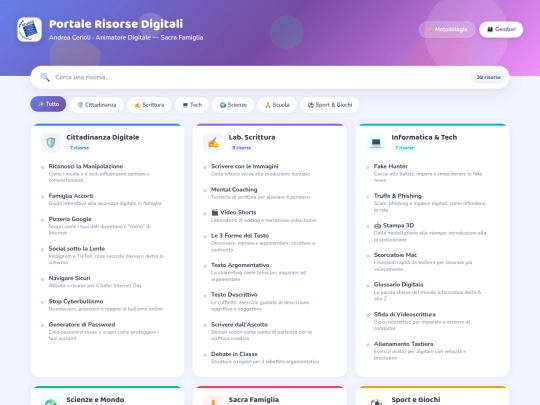Click the 8 risorse badge under Lab. Scrittura
This screenshot has height=405, width=540.
[242, 148]
